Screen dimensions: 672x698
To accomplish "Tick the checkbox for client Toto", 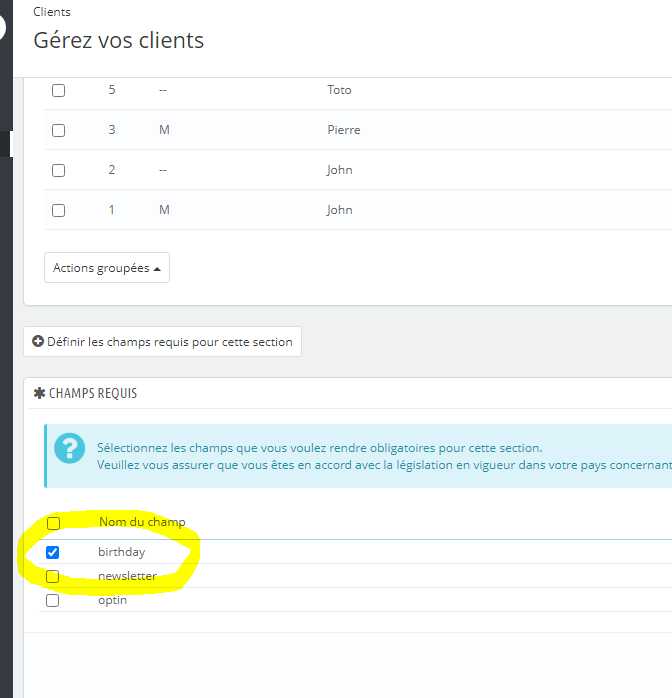I will [x=58, y=90].
